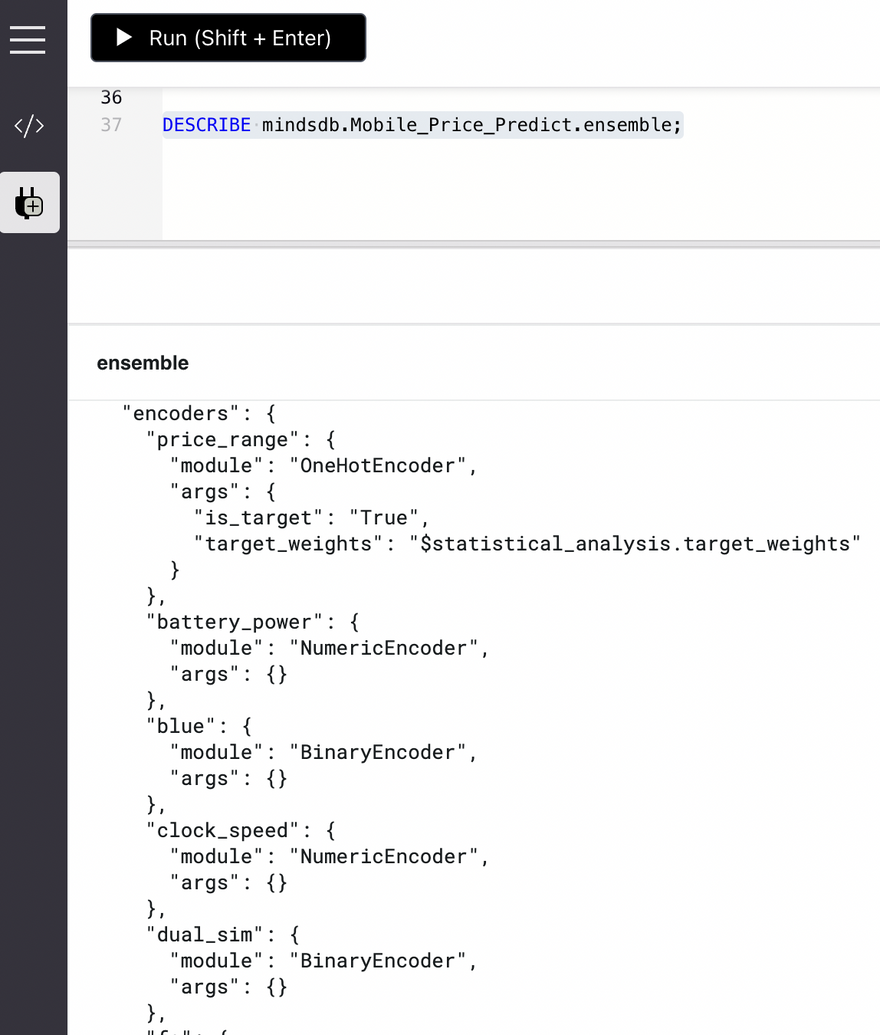Open the SQL editor from the sidebar
Image resolution: width=880 pixels, height=1035 pixels.
(29, 126)
